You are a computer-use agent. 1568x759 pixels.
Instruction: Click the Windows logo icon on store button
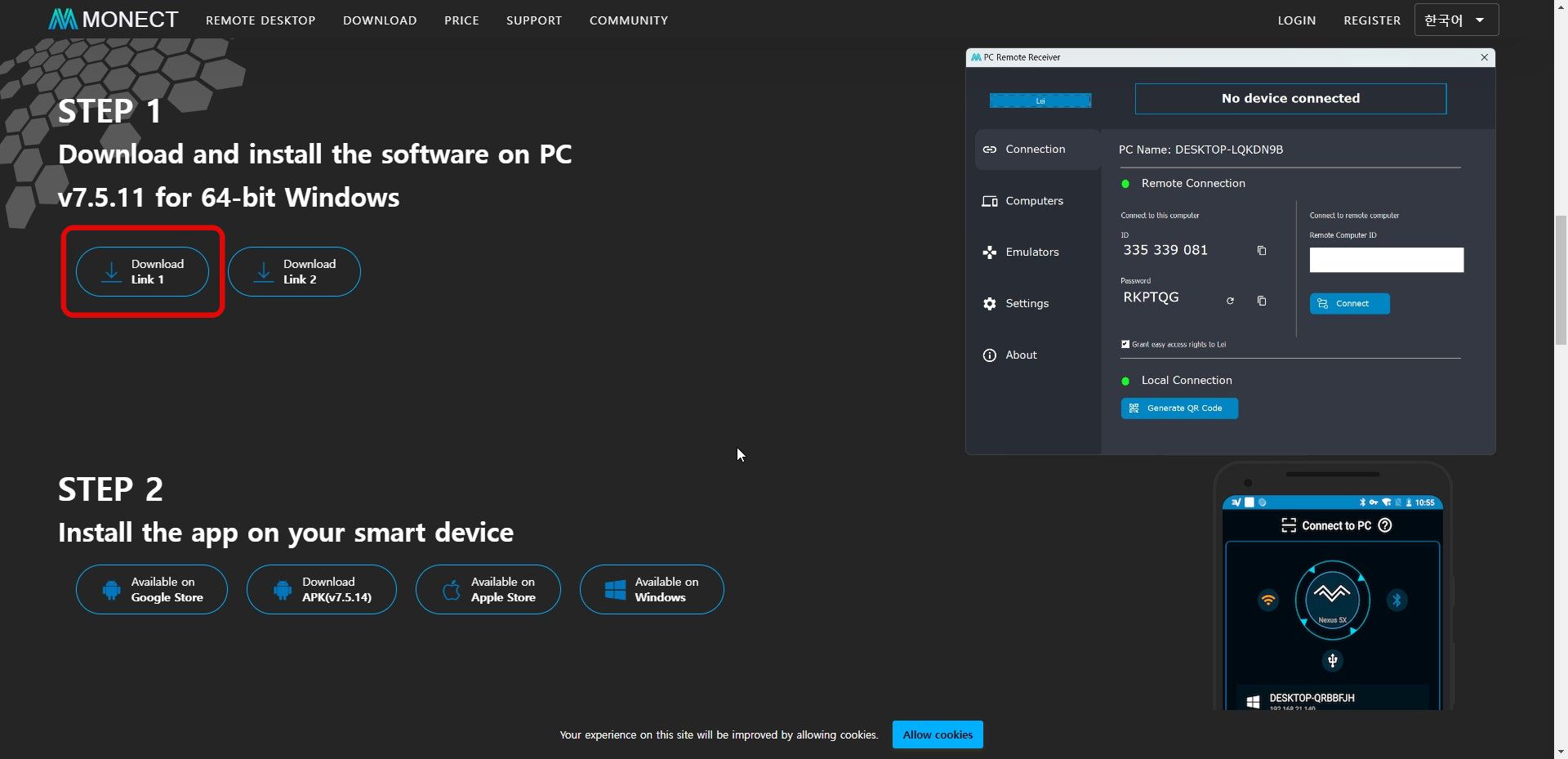click(615, 590)
